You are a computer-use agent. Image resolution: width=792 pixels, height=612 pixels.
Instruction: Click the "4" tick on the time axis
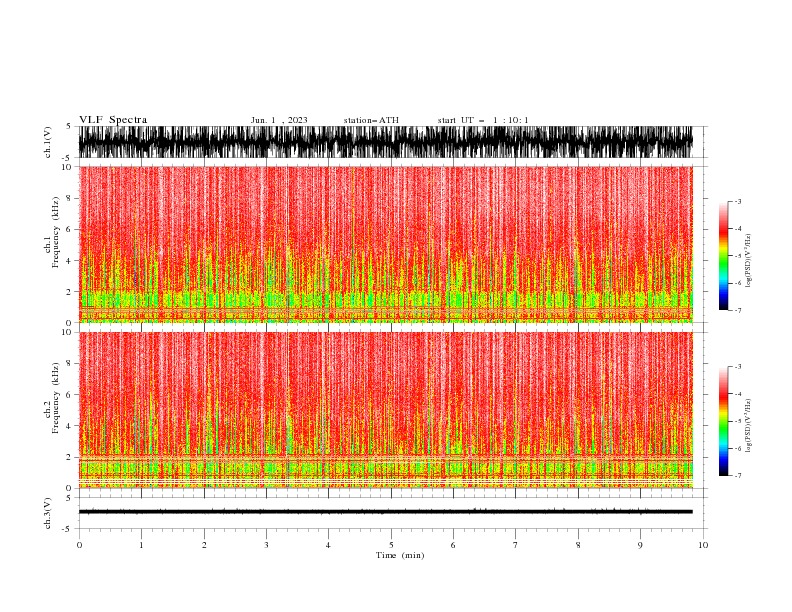[x=328, y=545]
